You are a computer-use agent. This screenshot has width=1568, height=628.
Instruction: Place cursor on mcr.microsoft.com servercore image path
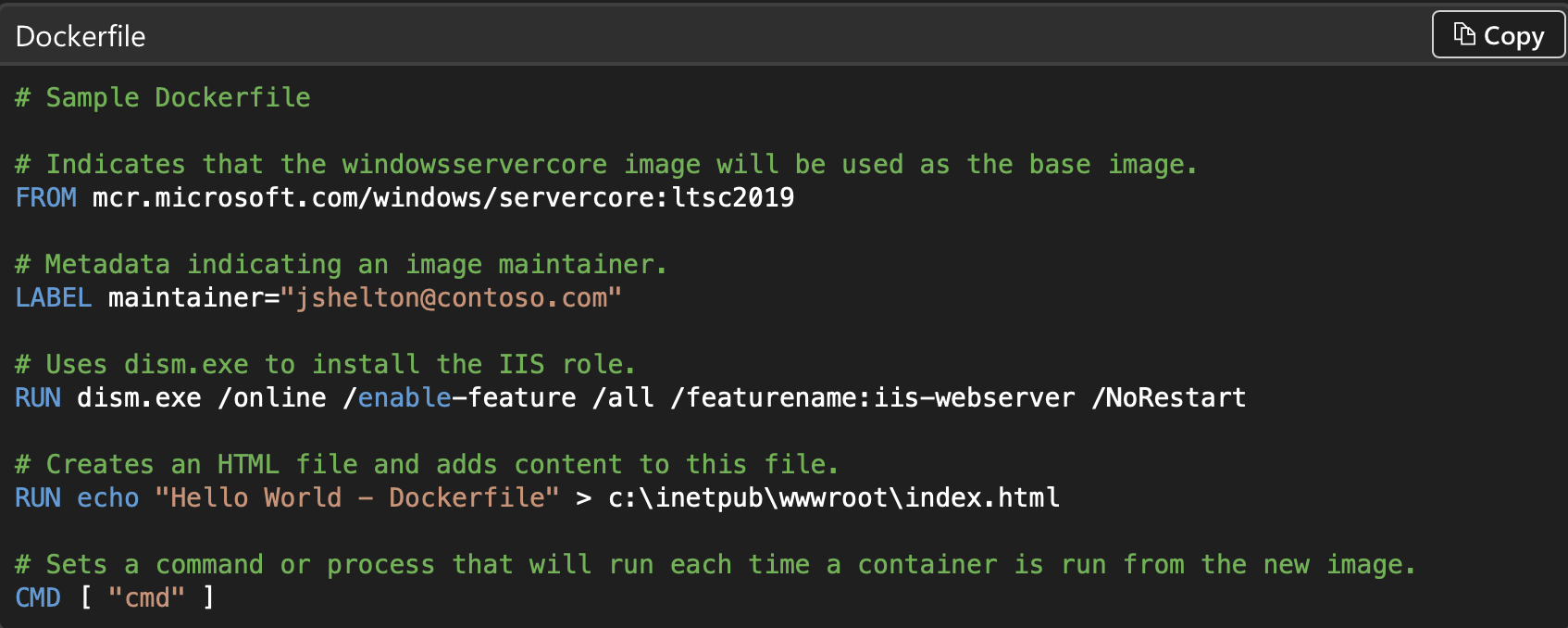coord(442,197)
